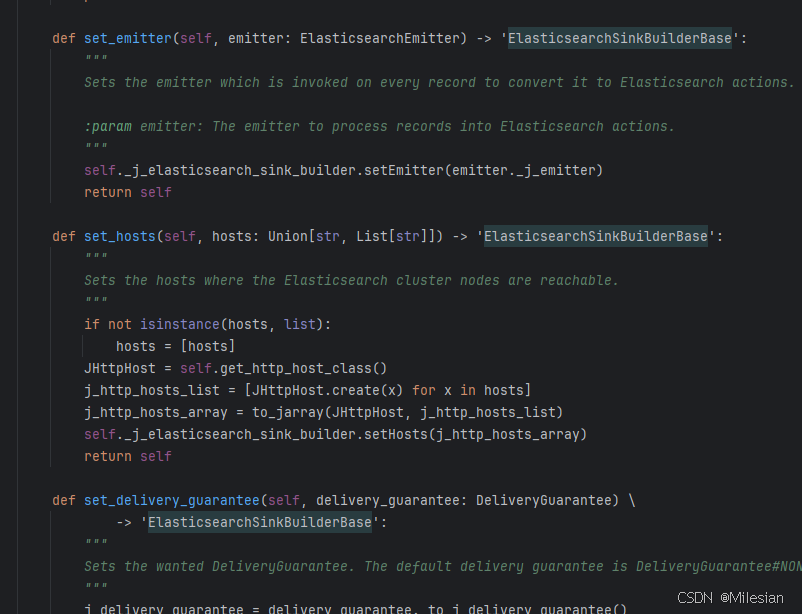Click highlighted ElasticsearchSinkBuilderBase in set_hosts signature
Screen dimensions: 802x614
point(596,236)
